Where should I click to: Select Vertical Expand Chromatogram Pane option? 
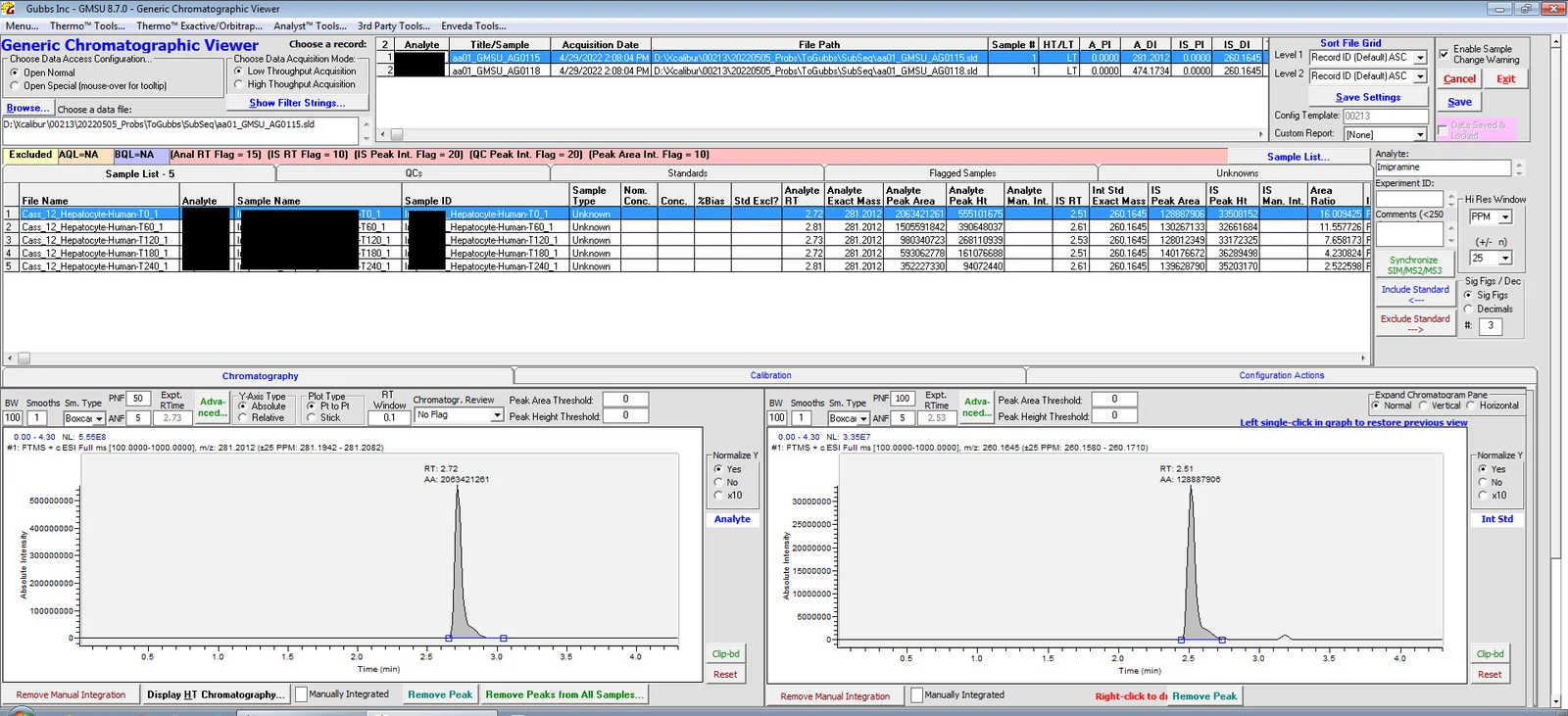pyautogui.click(x=1423, y=406)
